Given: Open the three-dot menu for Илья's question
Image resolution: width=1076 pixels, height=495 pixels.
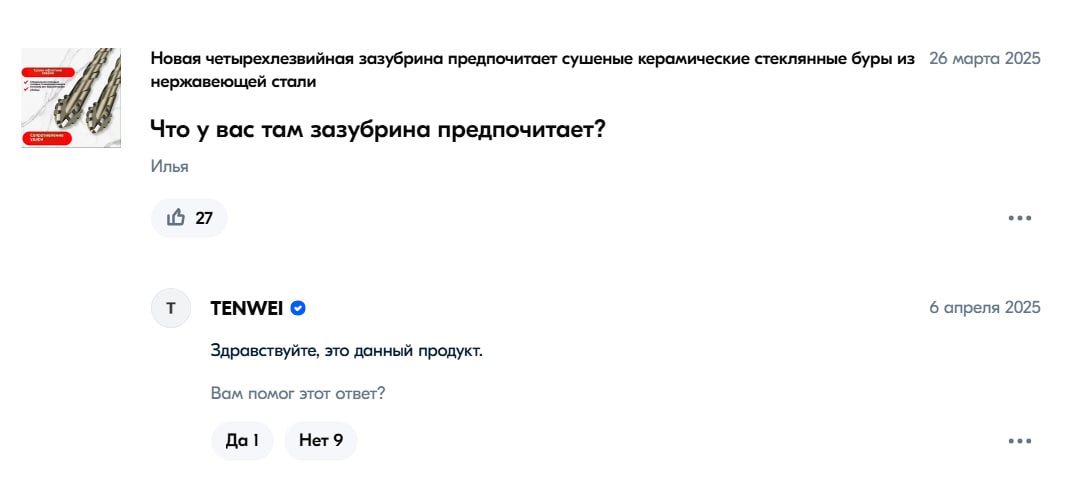Looking at the screenshot, I should coord(1019,218).
